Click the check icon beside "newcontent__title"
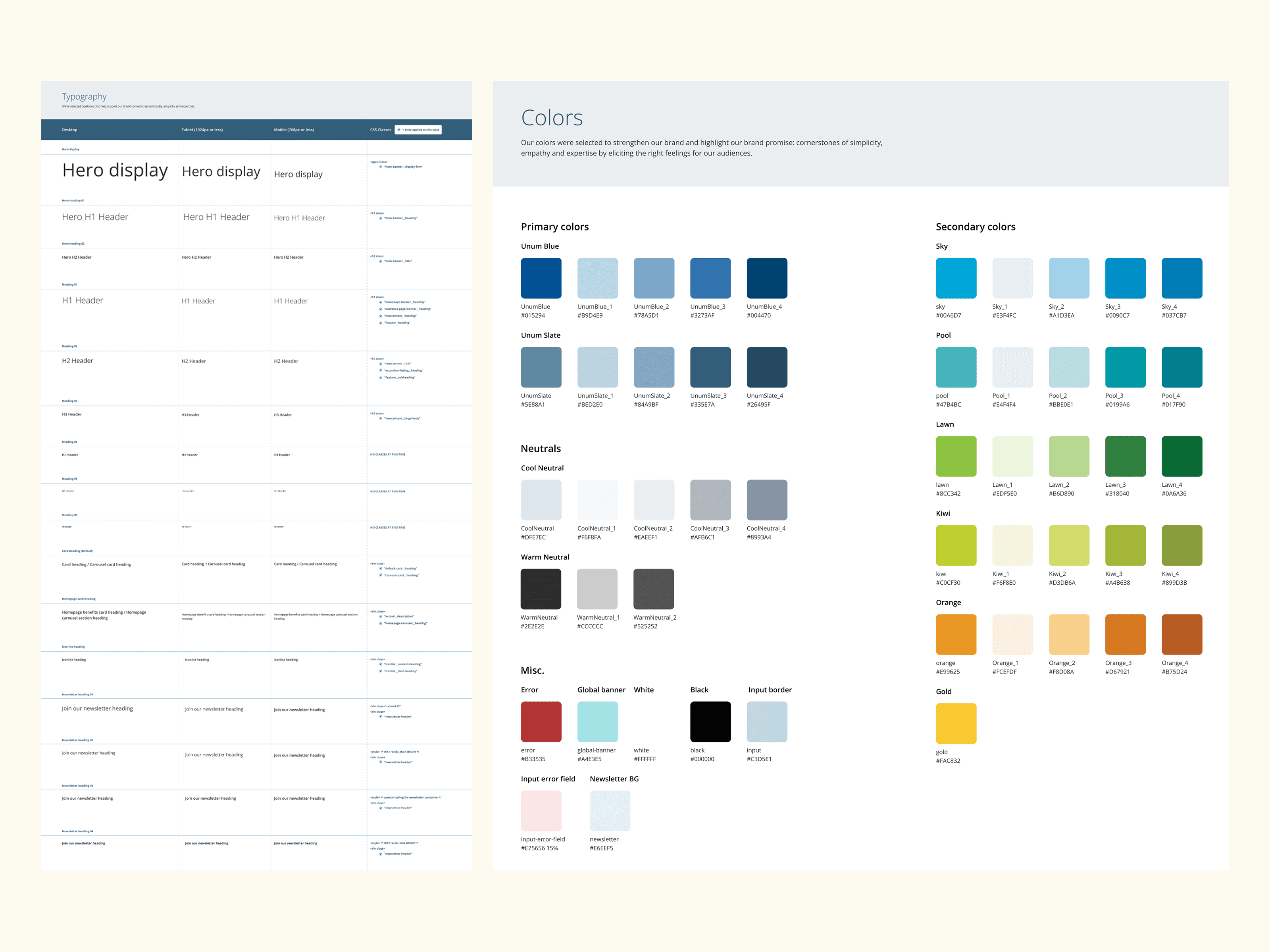The image size is (1270, 952). click(381, 364)
